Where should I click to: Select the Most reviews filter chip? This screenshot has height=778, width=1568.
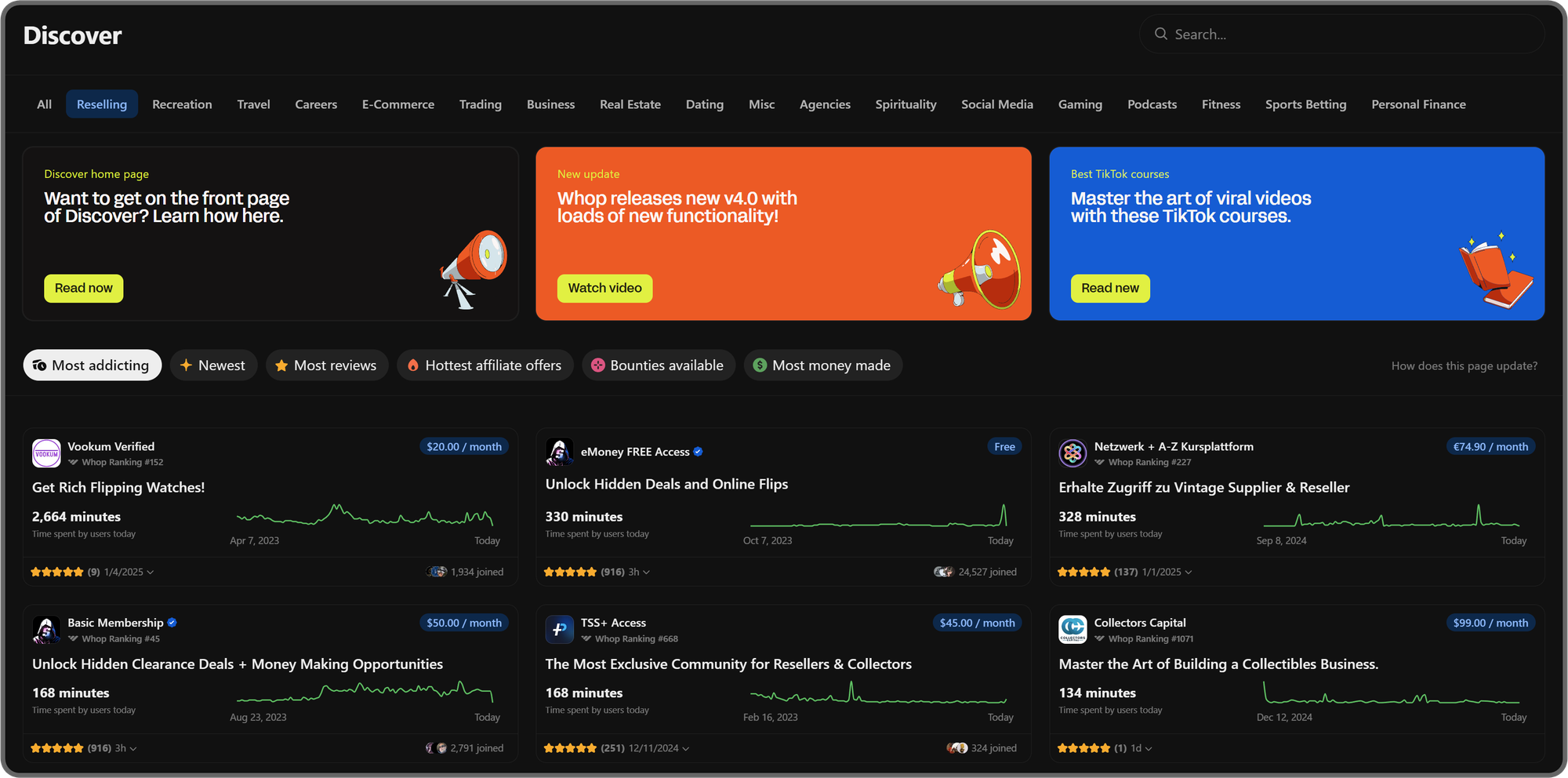coord(327,365)
